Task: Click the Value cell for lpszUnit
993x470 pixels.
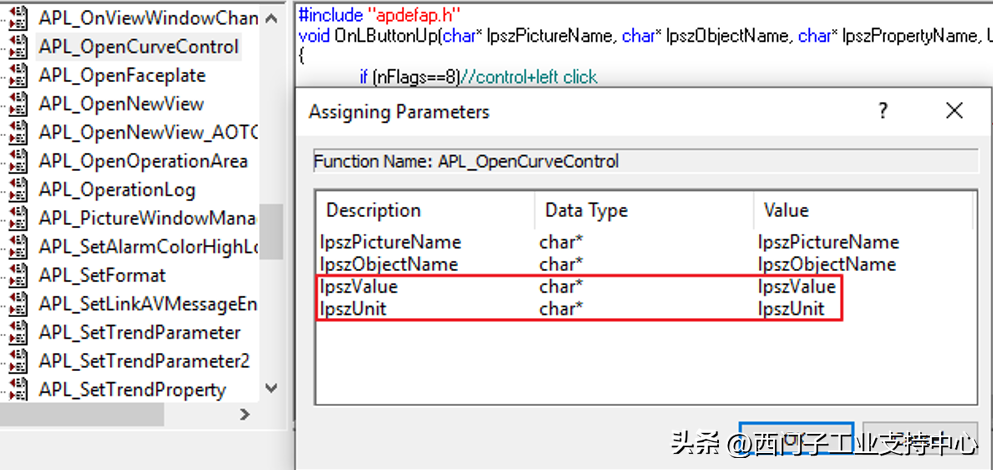Action: point(791,309)
